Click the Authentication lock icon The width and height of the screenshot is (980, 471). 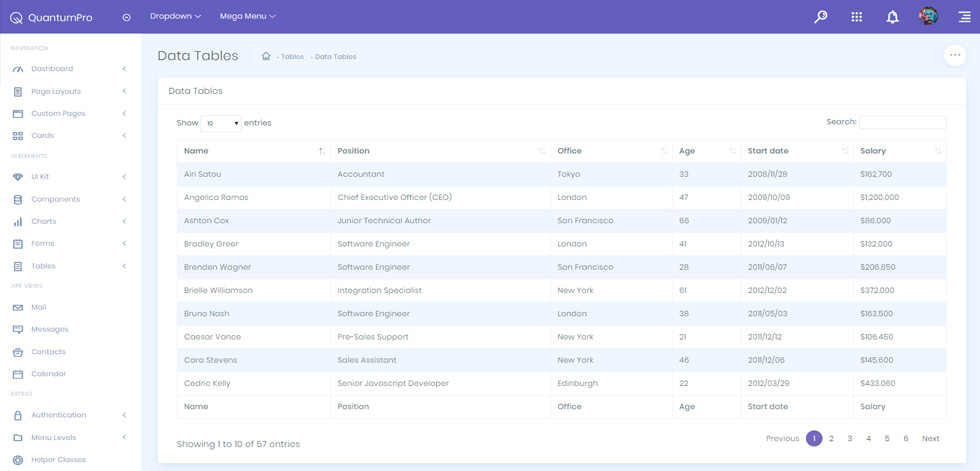[18, 415]
